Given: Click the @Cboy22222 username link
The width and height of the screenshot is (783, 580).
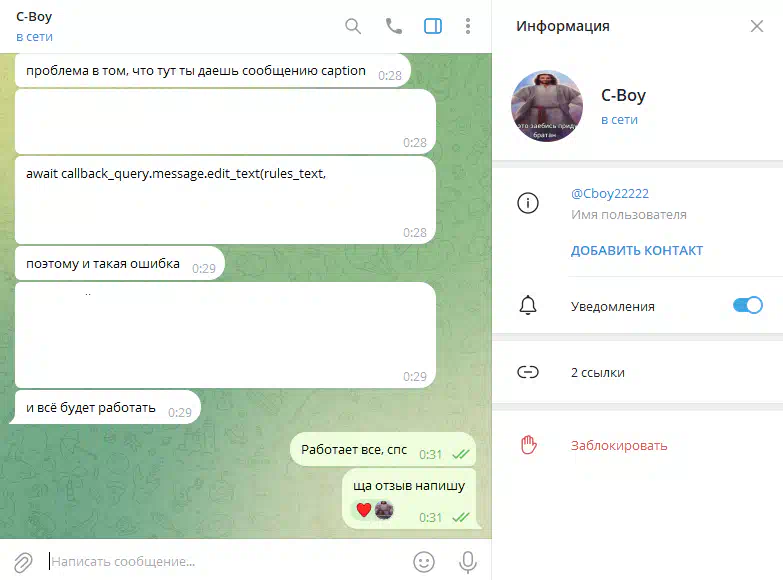Looking at the screenshot, I should (x=610, y=193).
